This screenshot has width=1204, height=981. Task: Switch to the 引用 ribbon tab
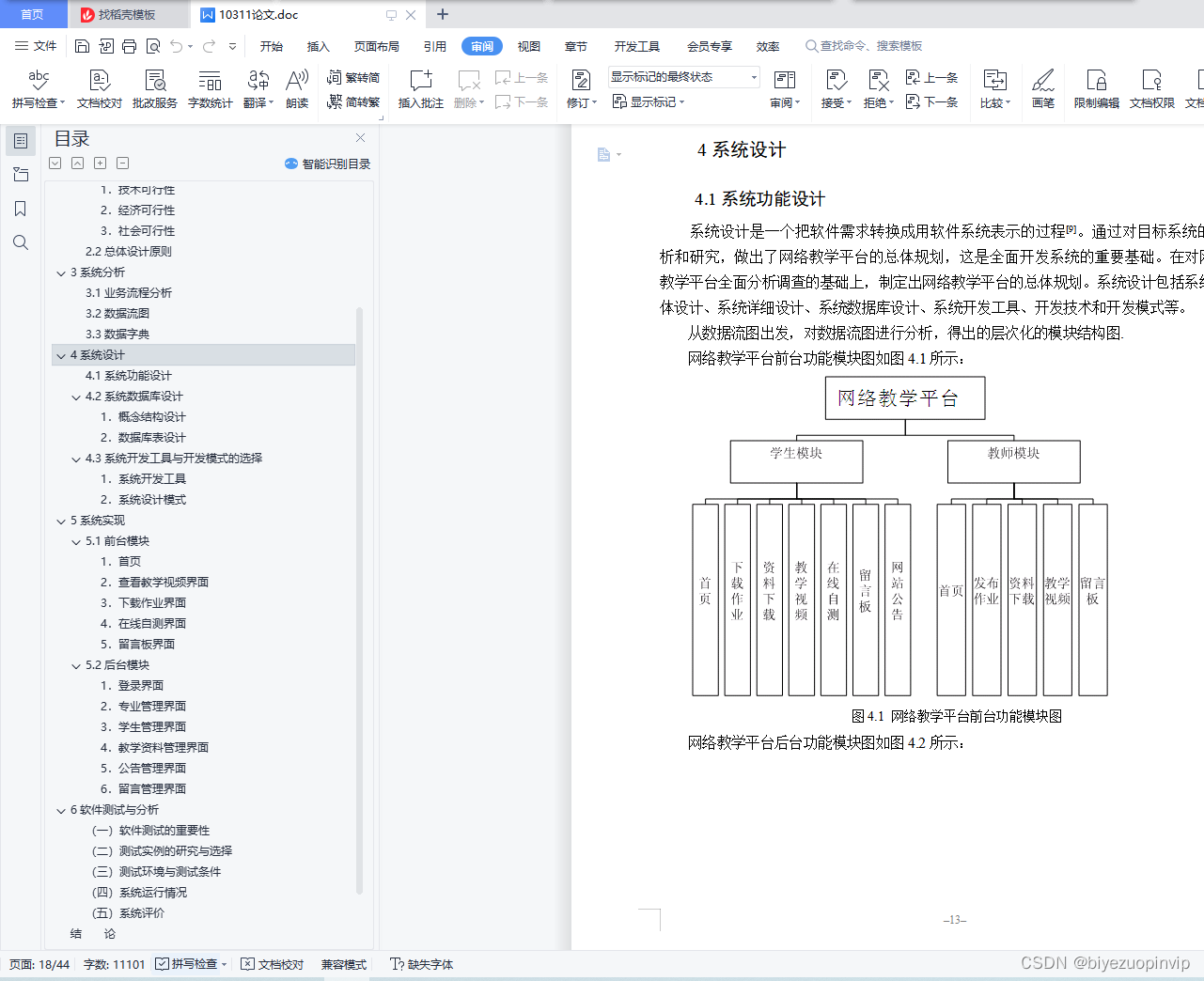[x=435, y=46]
